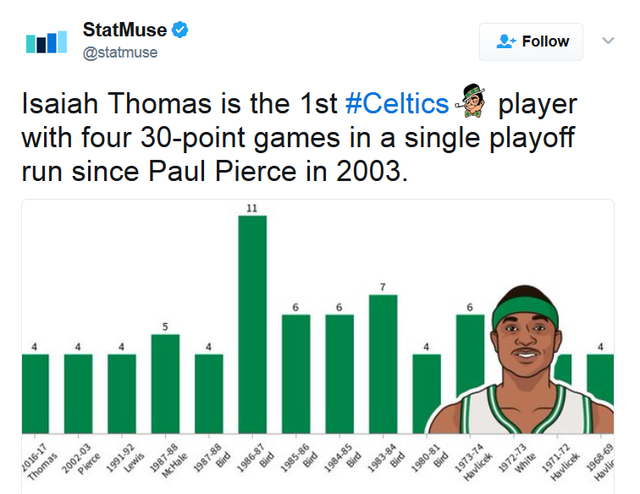This screenshot has width=640, height=494.
Task: Open the StatMuse profile name
Action: click(124, 30)
